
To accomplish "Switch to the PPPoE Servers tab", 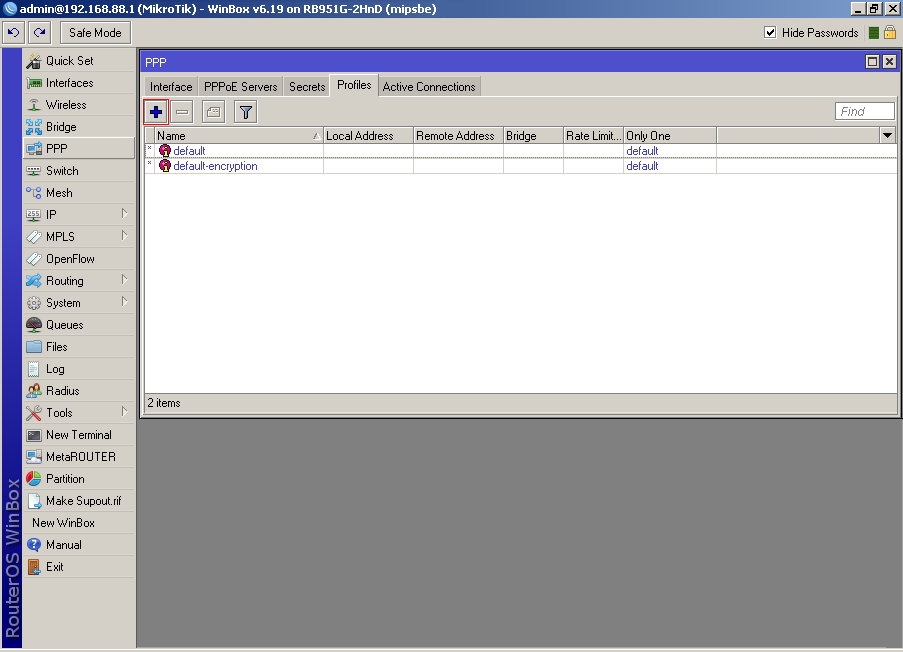I will pos(241,87).
